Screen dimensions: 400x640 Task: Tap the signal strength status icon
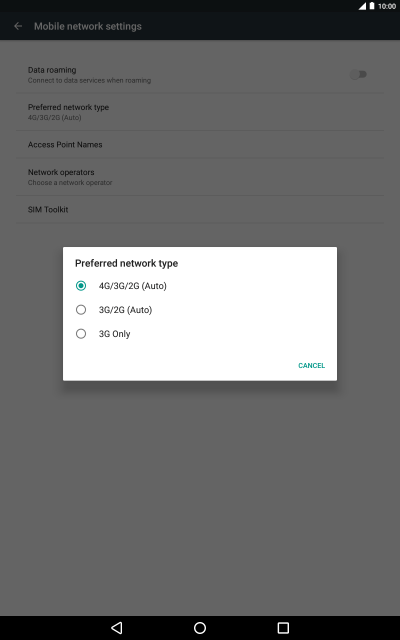click(362, 6)
